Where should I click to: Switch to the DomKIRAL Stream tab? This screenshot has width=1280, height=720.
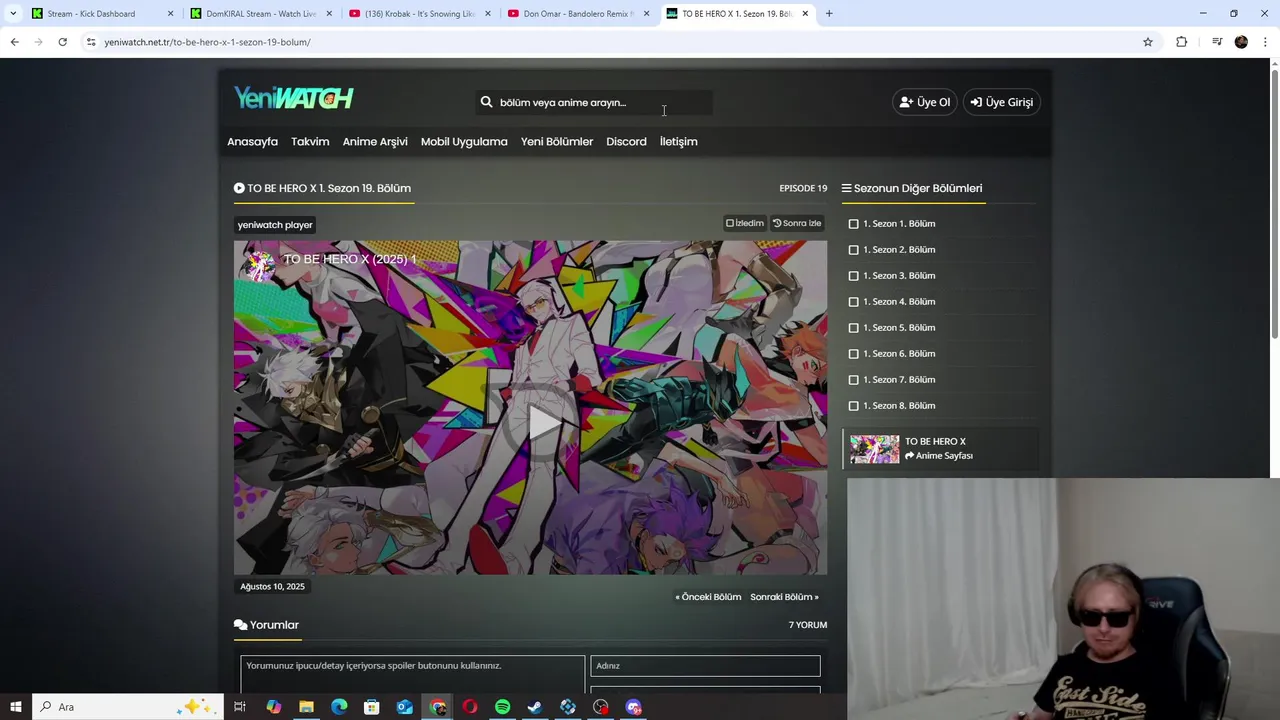tap(259, 14)
